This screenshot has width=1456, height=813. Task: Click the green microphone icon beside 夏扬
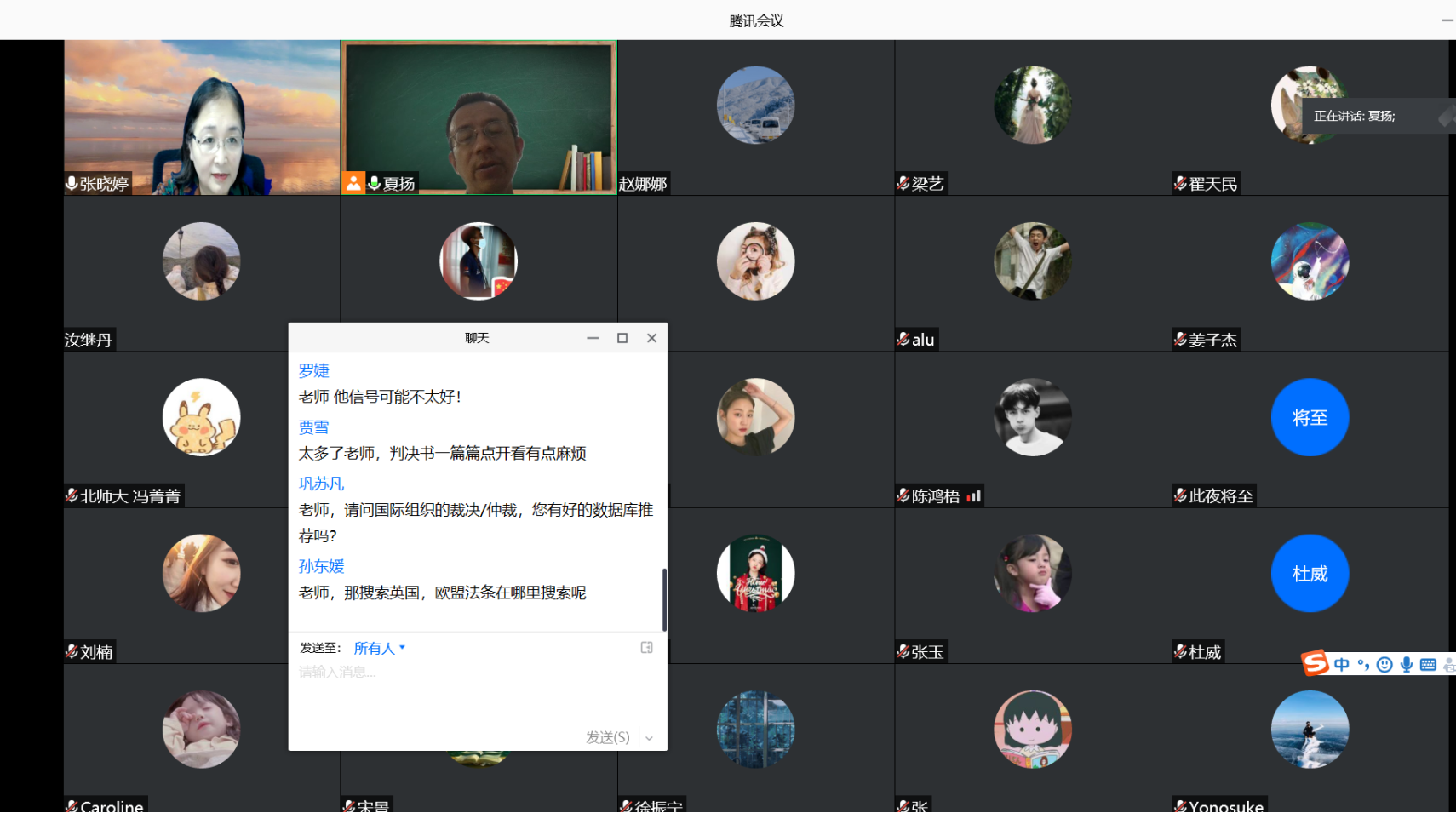click(x=374, y=183)
